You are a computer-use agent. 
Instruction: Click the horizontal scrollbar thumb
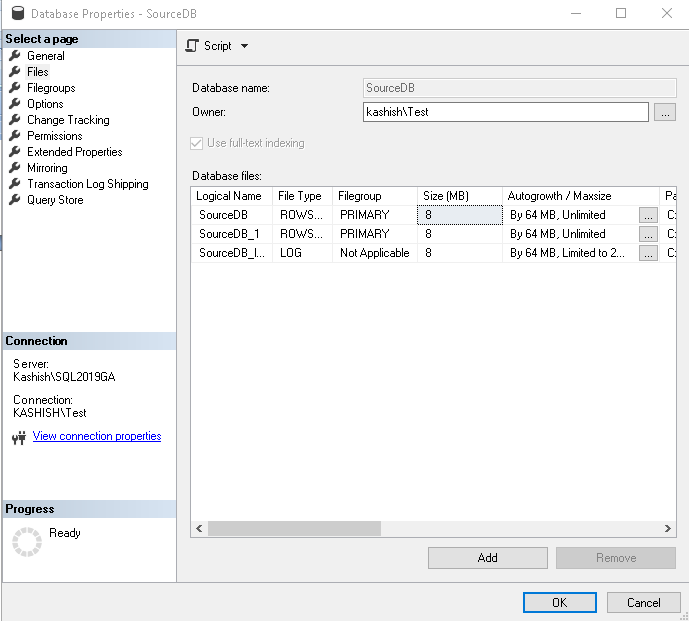(294, 528)
